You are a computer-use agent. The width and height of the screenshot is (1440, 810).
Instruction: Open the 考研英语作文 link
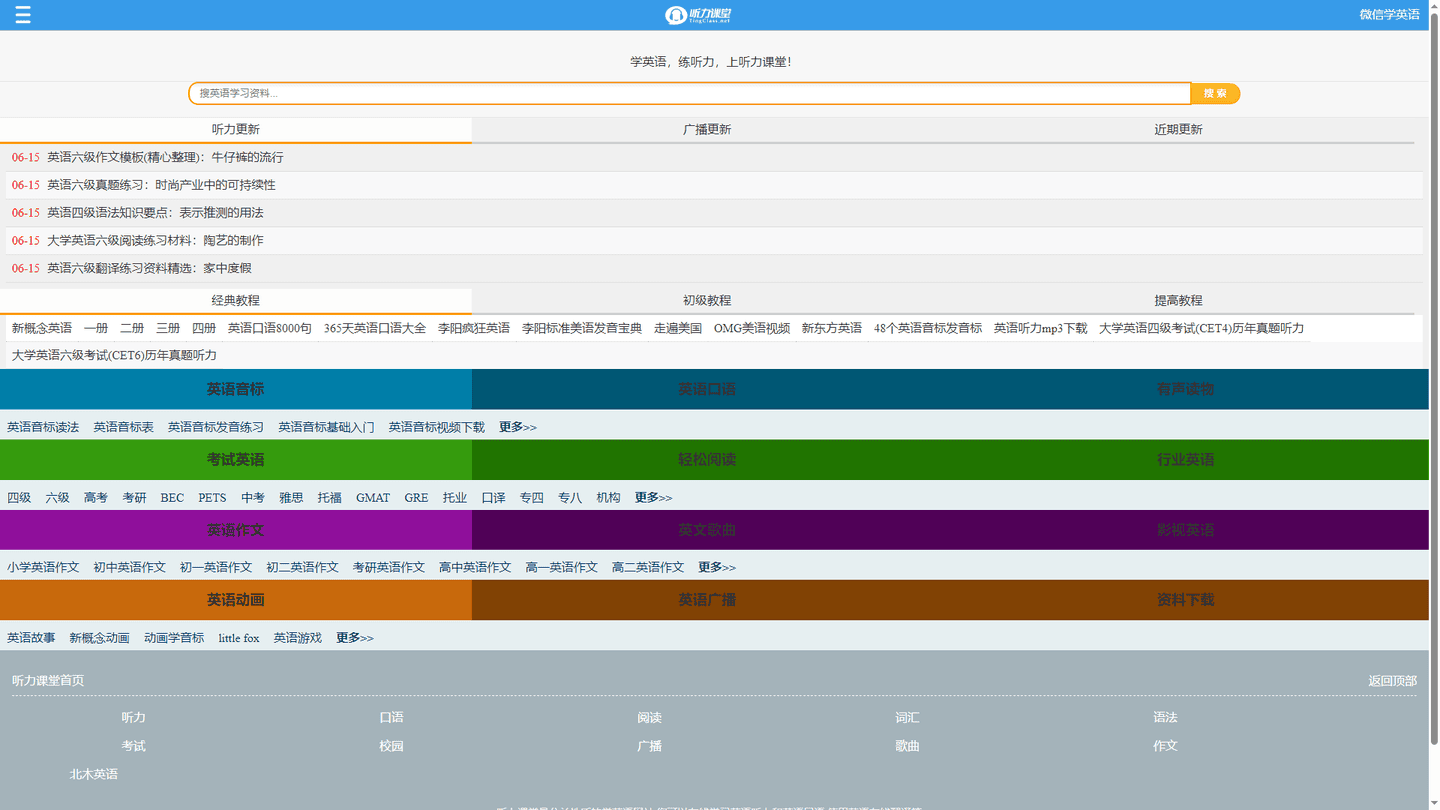coord(389,567)
